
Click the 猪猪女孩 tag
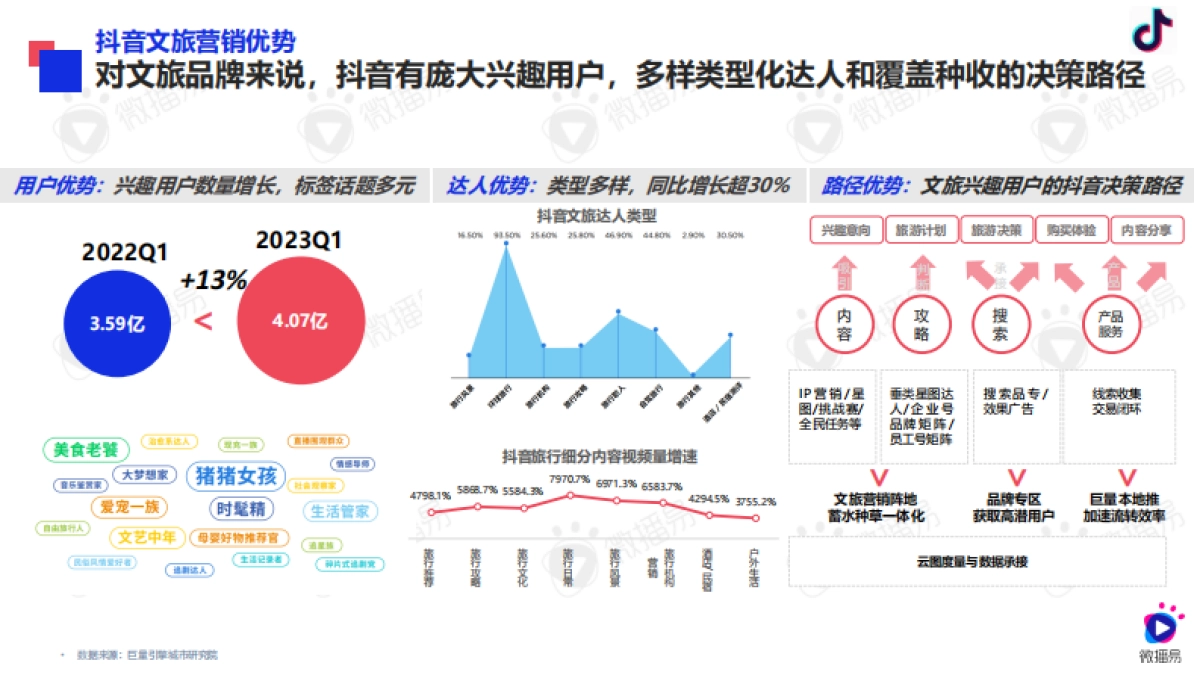[236, 475]
